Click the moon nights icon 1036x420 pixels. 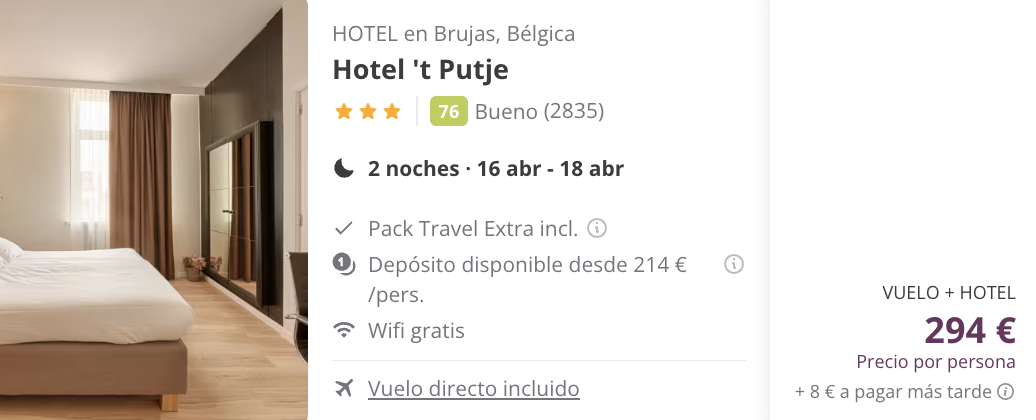[x=344, y=168]
